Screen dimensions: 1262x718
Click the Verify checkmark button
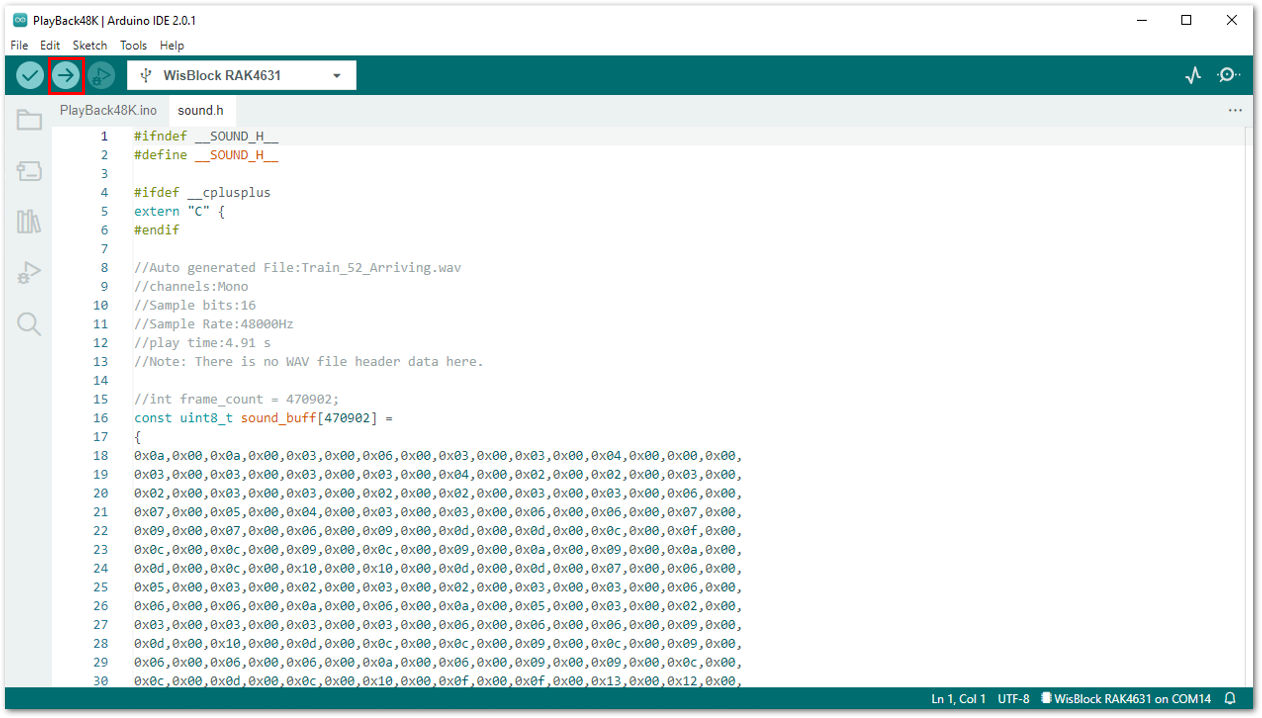click(30, 75)
